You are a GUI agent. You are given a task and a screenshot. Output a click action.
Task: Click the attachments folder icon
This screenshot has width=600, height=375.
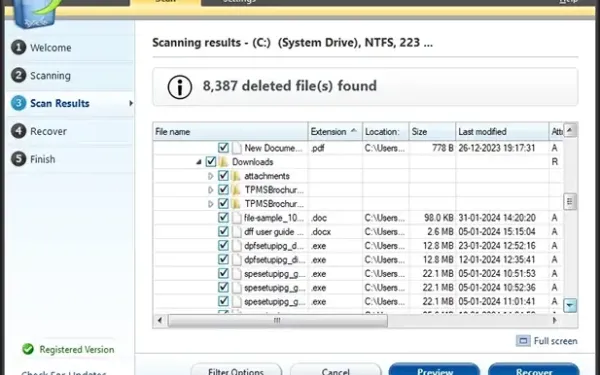click(236, 176)
